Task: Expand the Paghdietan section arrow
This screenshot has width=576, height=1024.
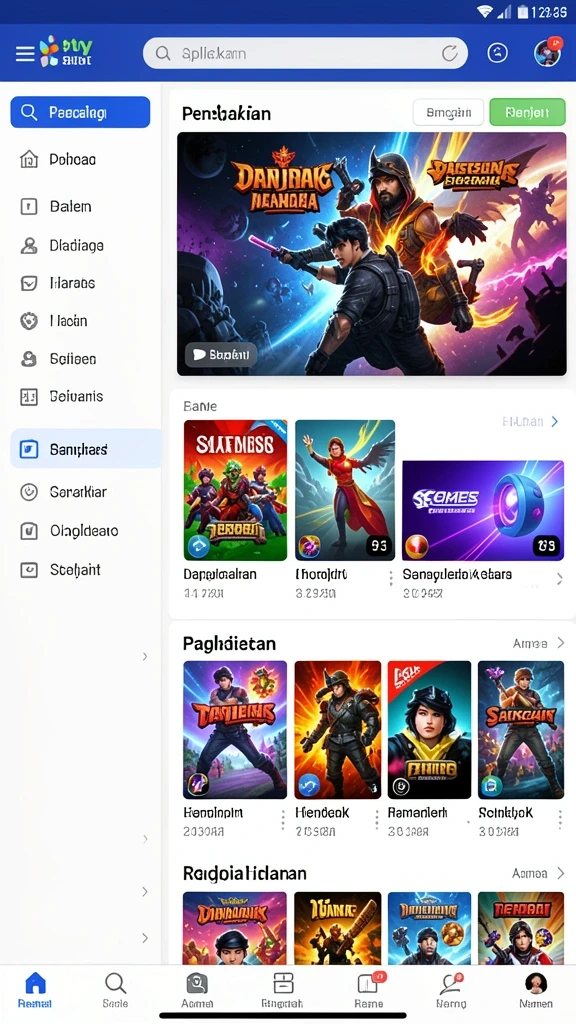Action: coord(560,643)
